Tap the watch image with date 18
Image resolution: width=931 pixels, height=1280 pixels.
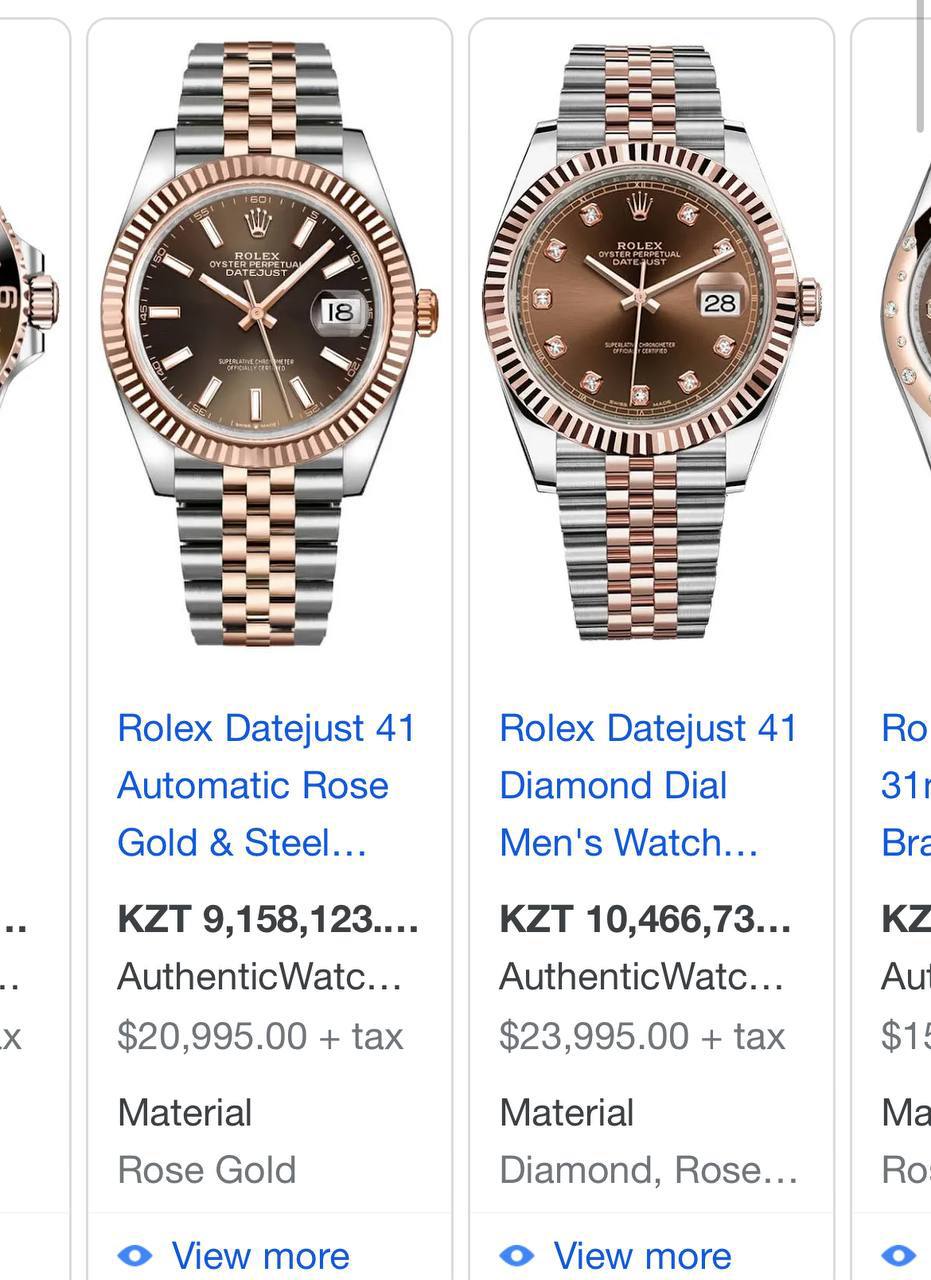pos(268,340)
